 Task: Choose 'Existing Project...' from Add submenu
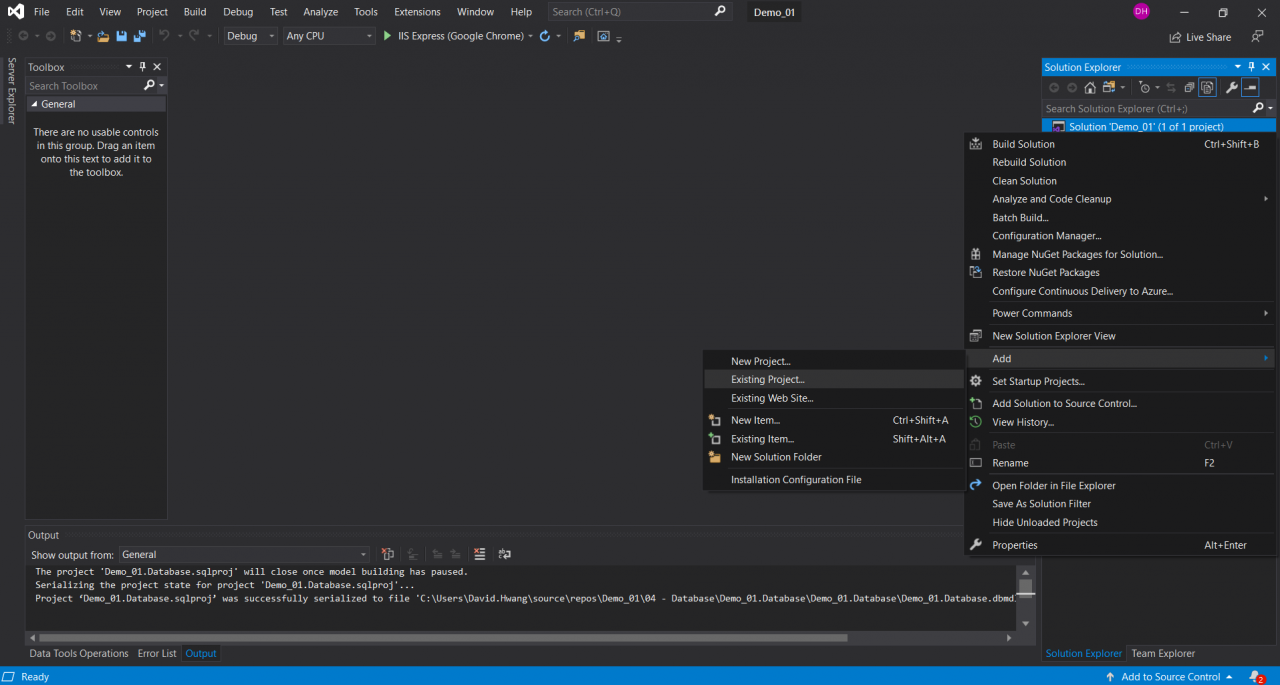click(767, 380)
